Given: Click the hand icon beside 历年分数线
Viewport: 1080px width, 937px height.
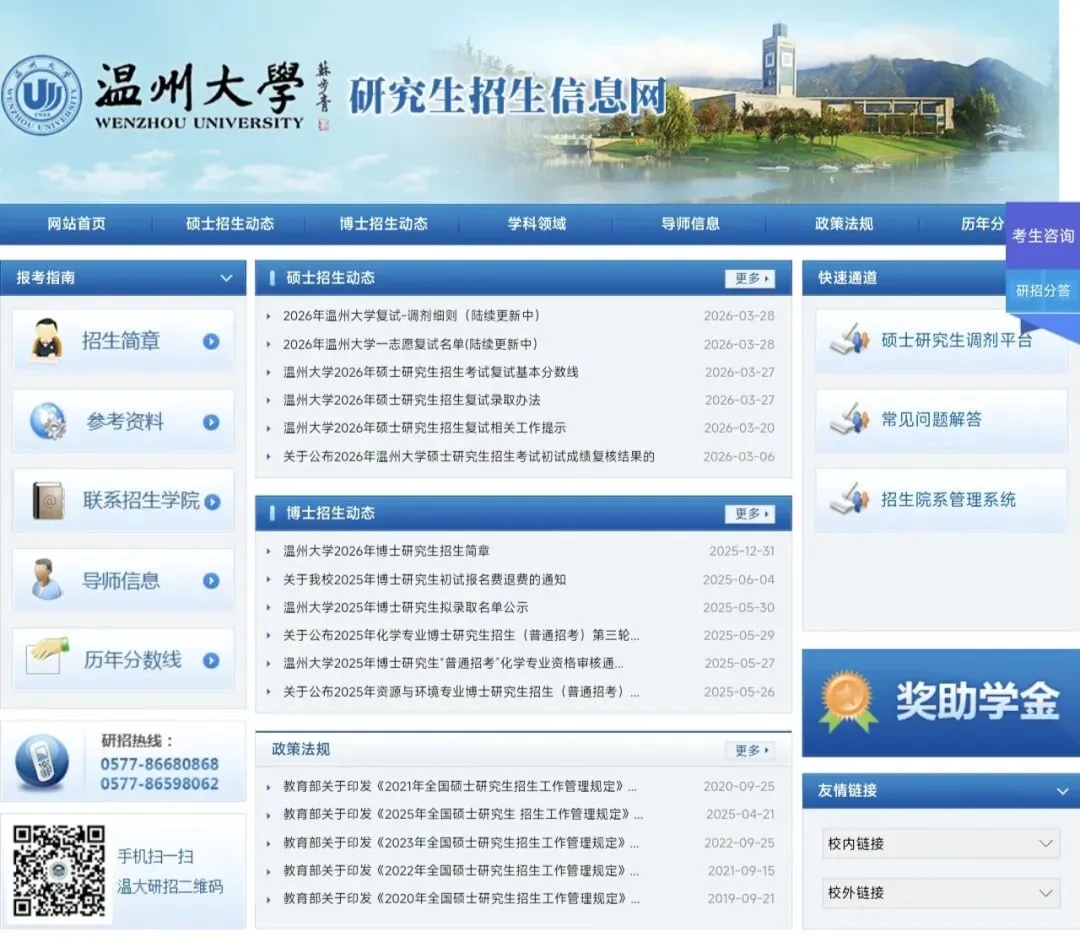Looking at the screenshot, I should click(47, 656).
